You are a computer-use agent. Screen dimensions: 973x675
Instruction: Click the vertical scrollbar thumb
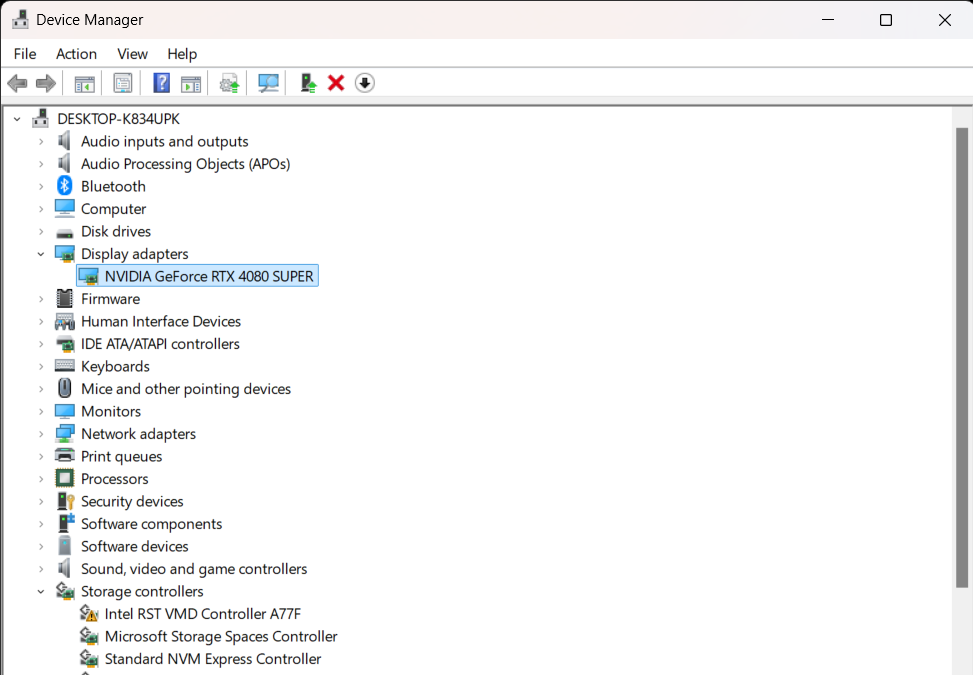[x=962, y=357]
